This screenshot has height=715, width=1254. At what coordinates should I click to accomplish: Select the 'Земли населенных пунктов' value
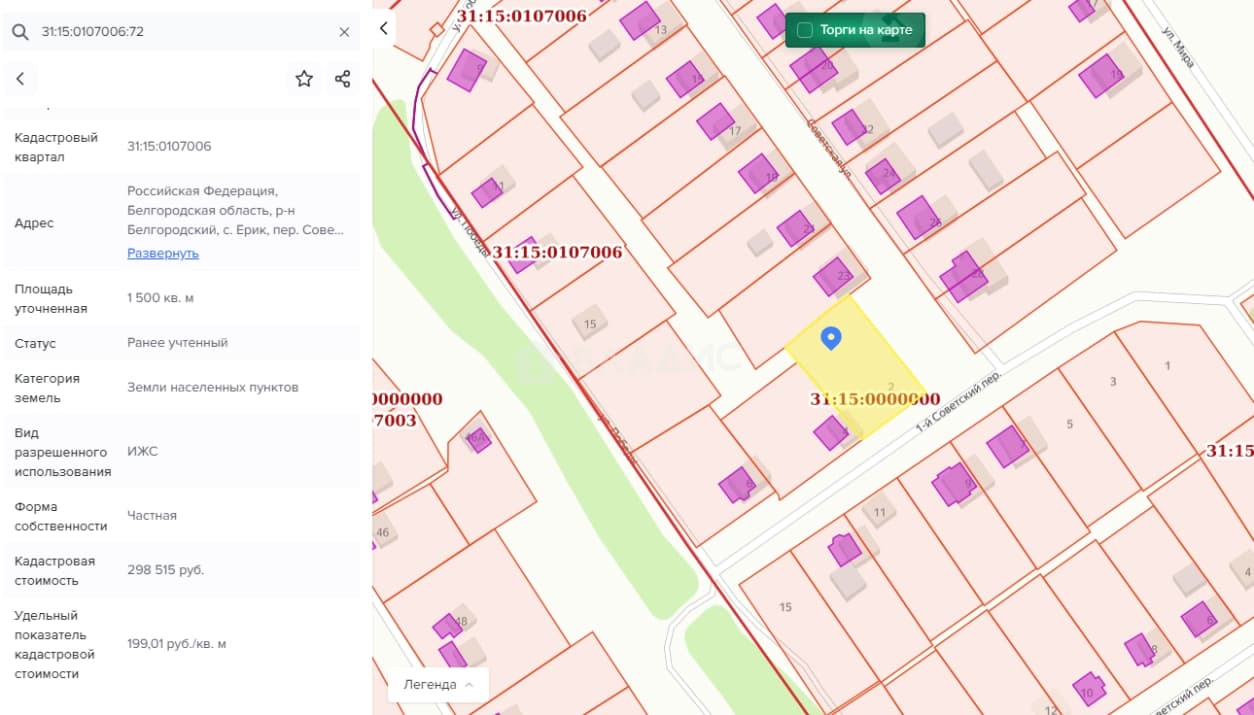(x=213, y=387)
